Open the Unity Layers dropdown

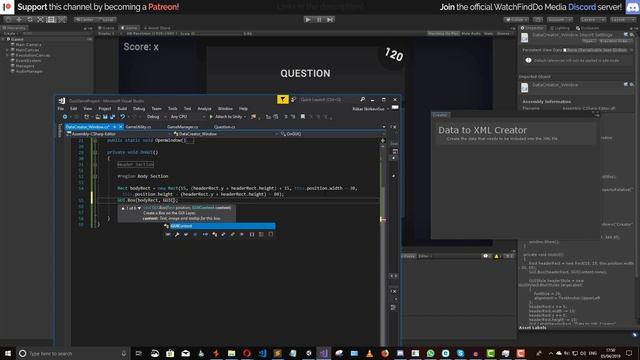(x=593, y=19)
